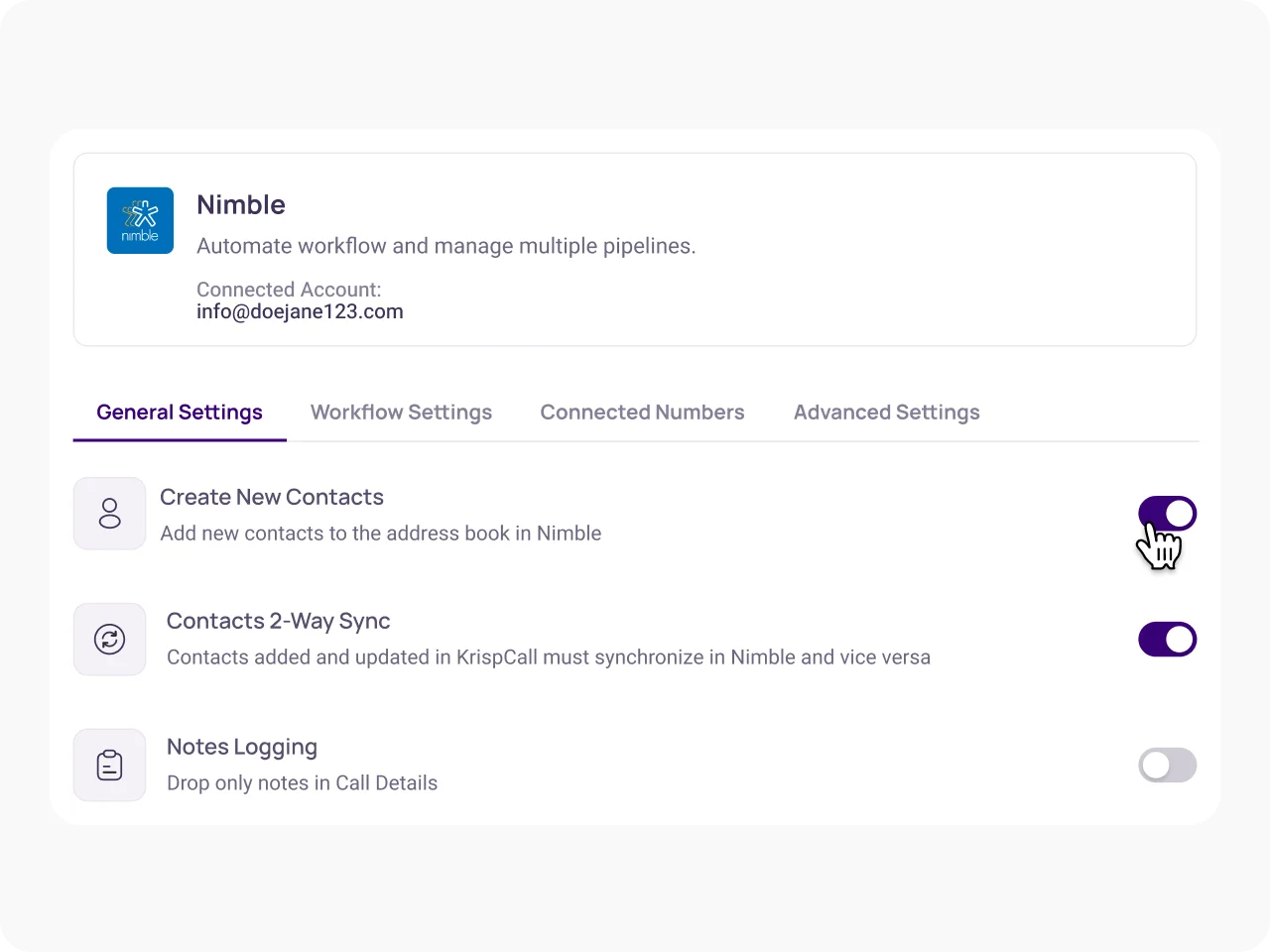Click the Create New Contacts person icon

pos(110,514)
